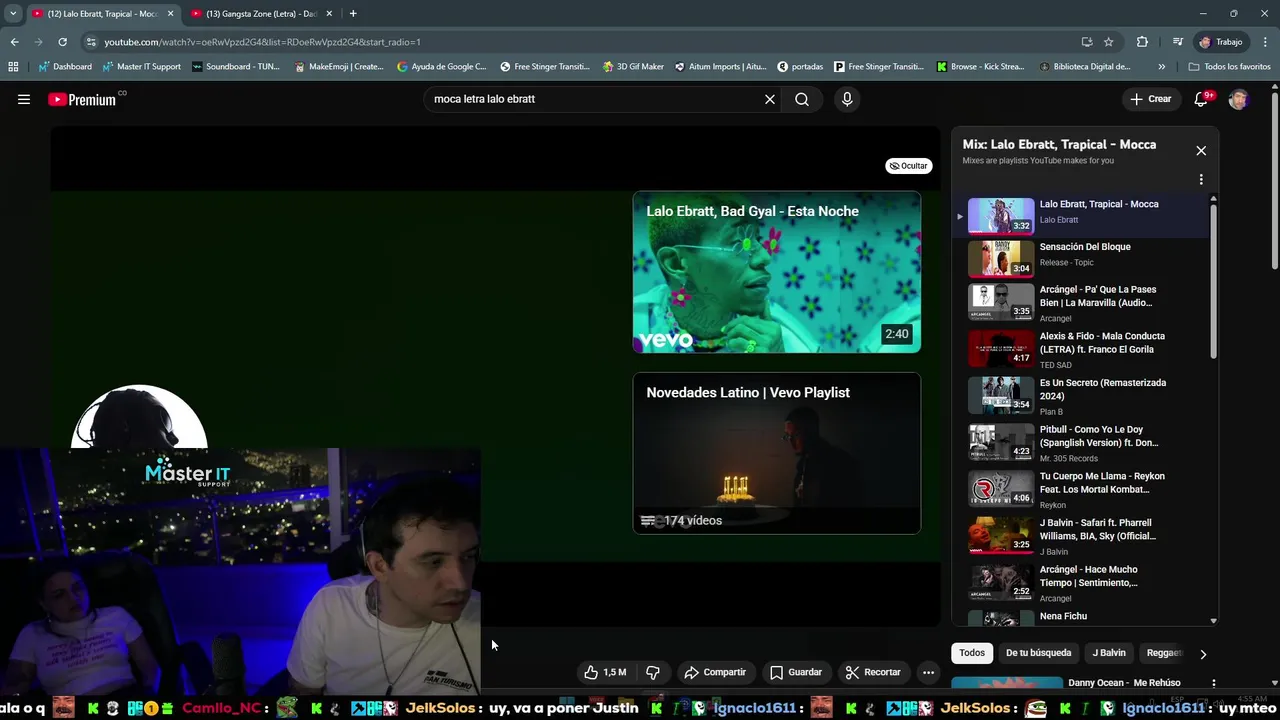Image resolution: width=1280 pixels, height=720 pixels.
Task: Close the Mix playlist panel
Action: click(1201, 150)
